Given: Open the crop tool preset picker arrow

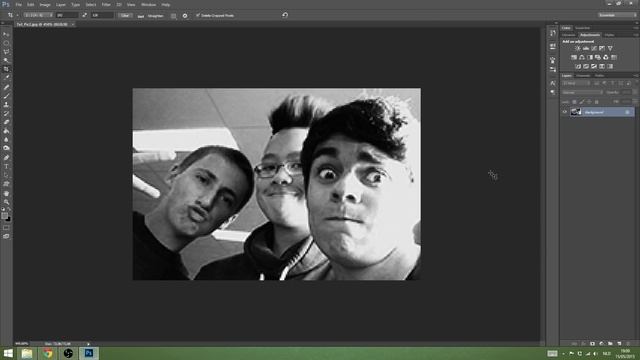Looking at the screenshot, I should pyautogui.click(x=18, y=15).
